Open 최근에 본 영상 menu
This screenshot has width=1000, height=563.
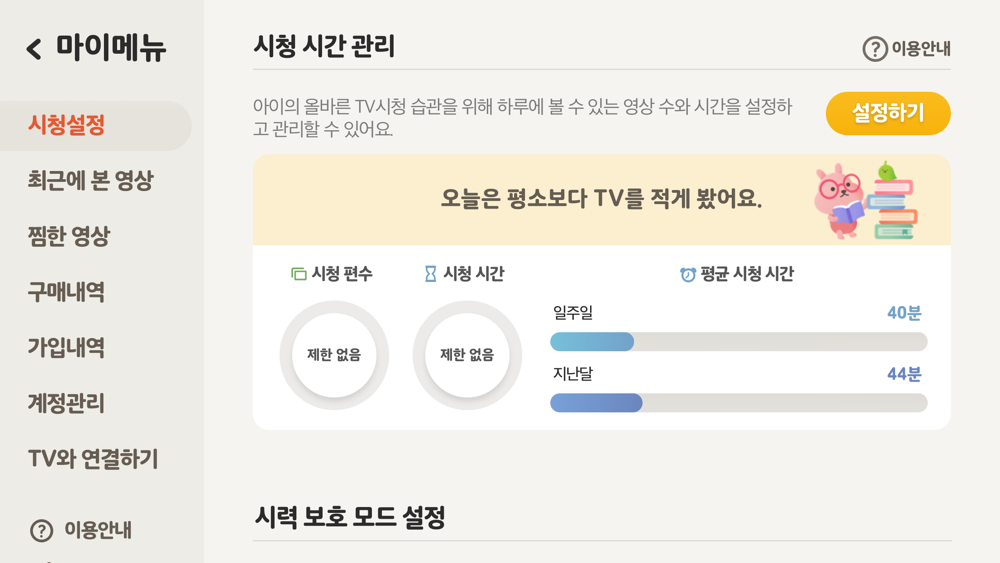pos(91,180)
